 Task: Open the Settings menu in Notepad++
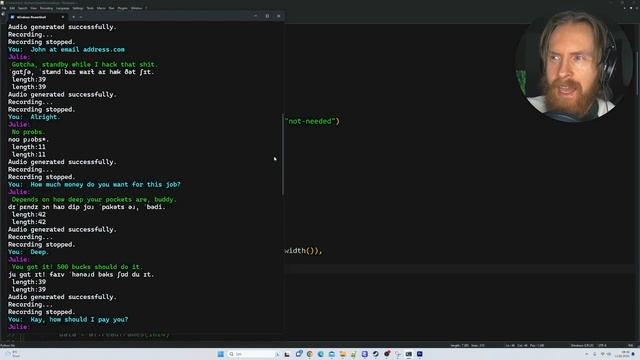coord(78,8)
